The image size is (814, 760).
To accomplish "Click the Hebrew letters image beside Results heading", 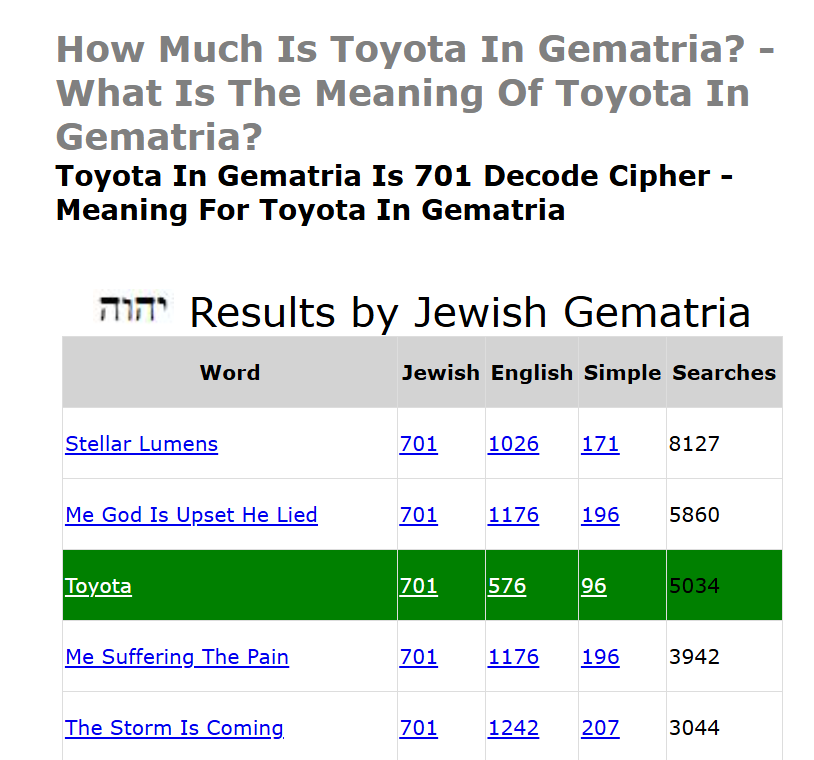I will (x=133, y=308).
